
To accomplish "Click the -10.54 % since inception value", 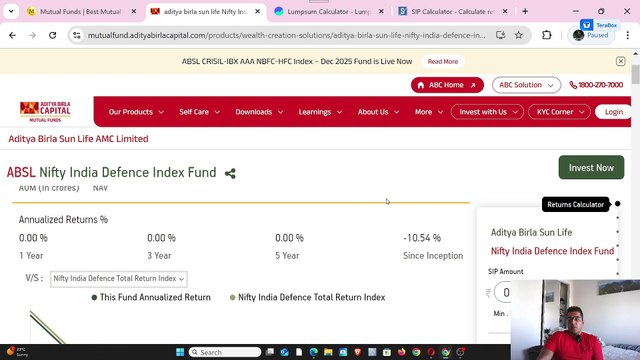I will [422, 238].
